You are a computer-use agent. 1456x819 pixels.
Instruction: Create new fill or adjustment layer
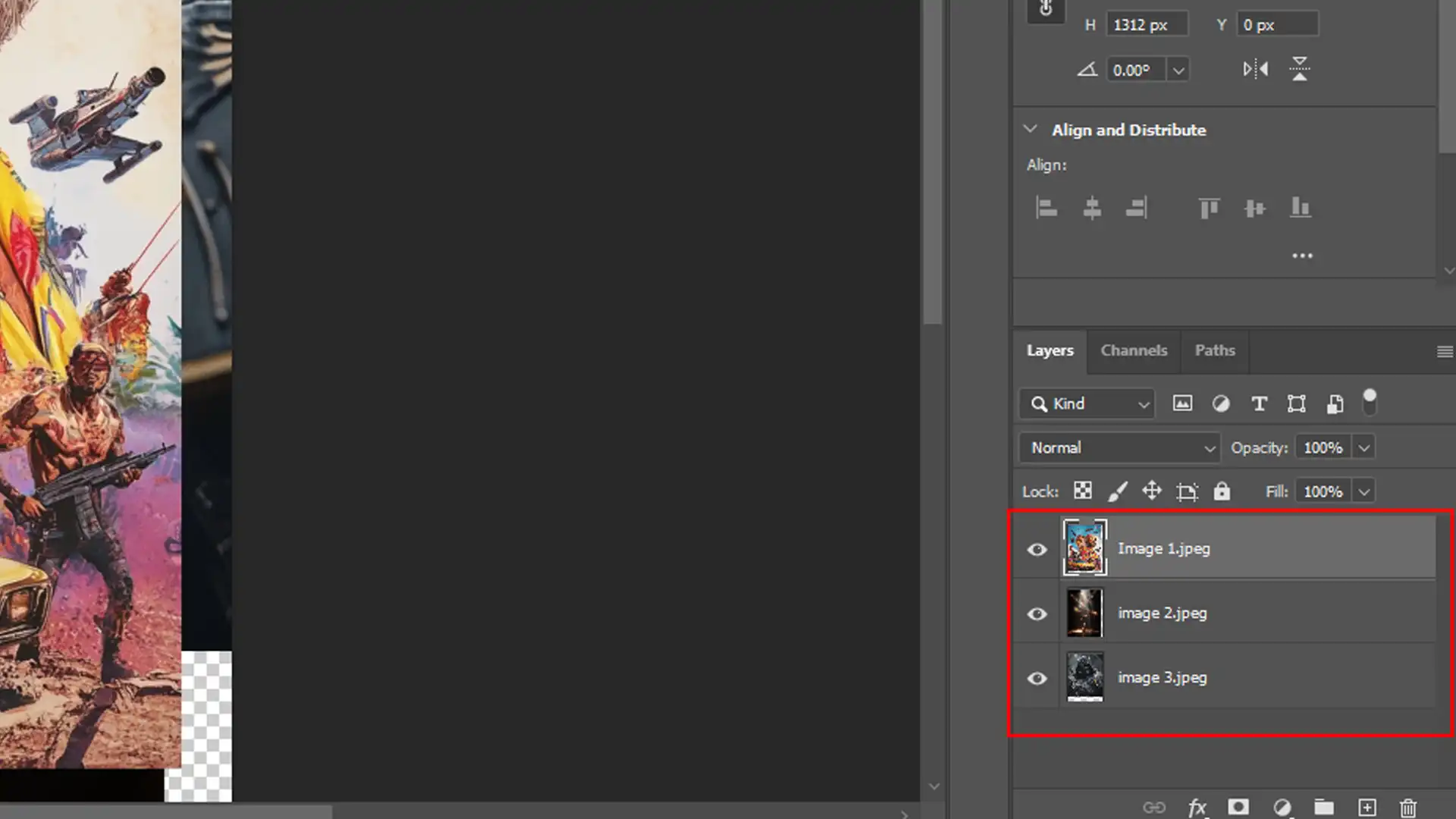[x=1282, y=808]
